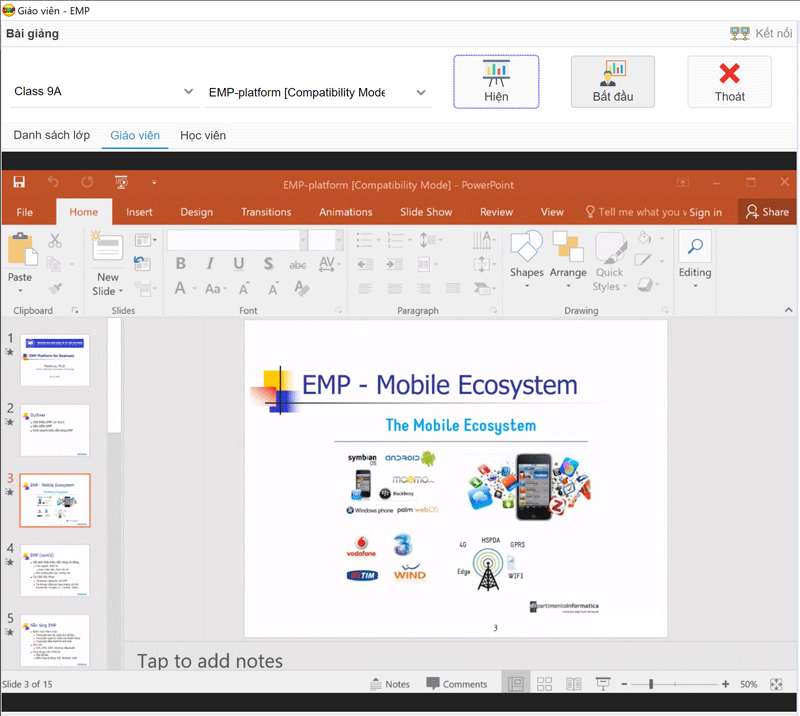
Task: Toggle Align Left paragraph button
Action: coord(365,289)
